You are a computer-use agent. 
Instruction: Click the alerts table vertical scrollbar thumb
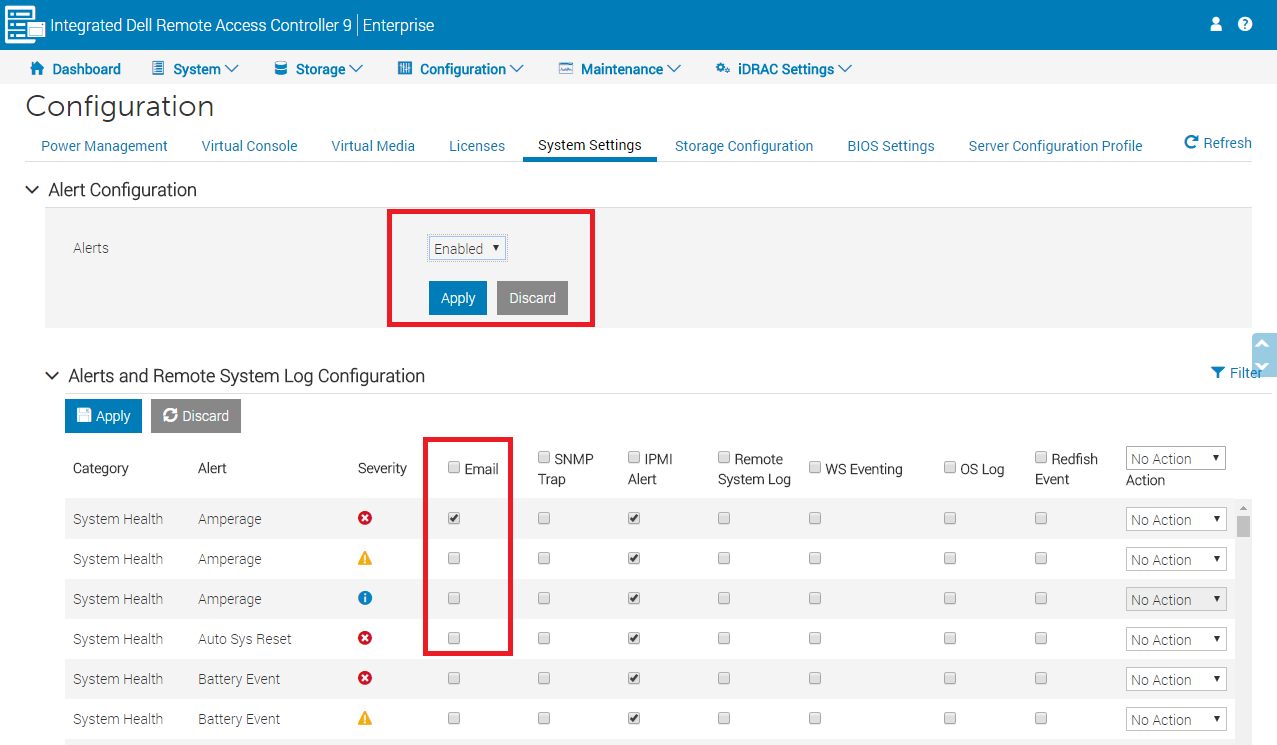[1243, 526]
